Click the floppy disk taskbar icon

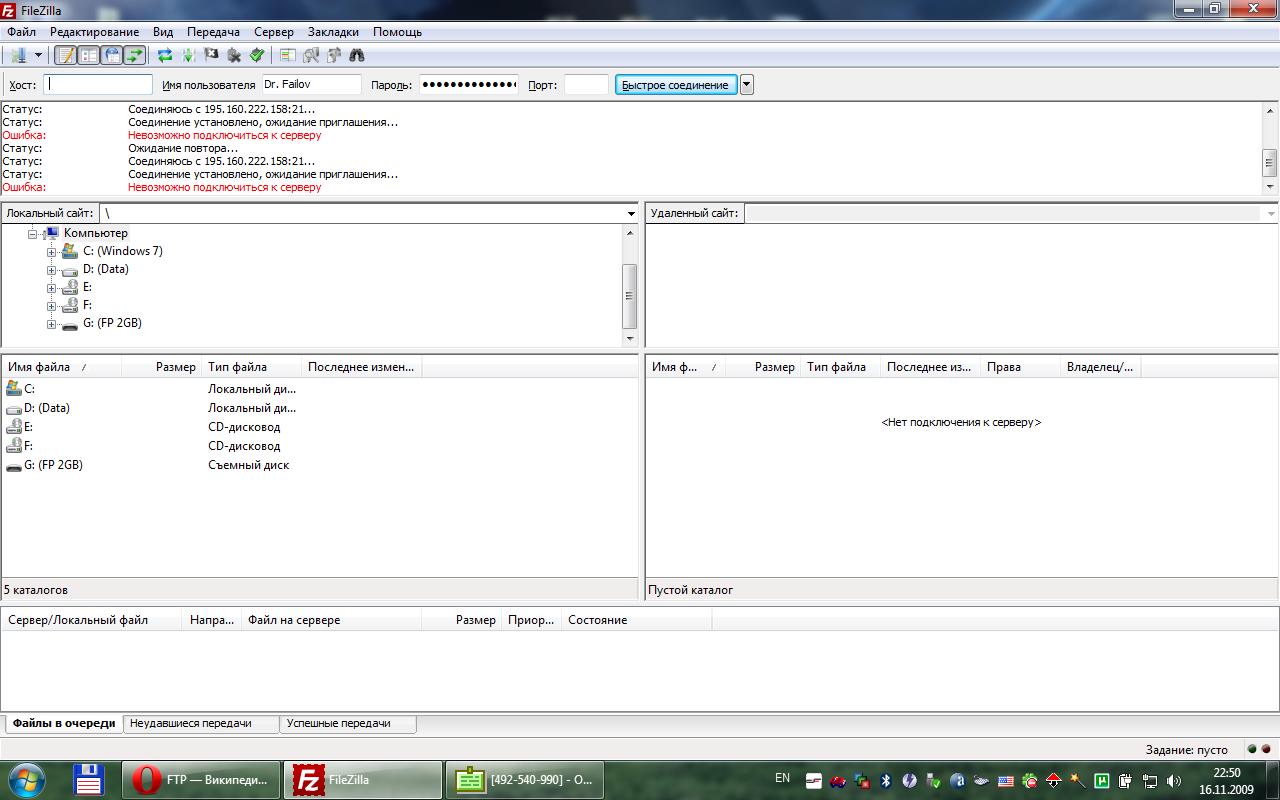pyautogui.click(x=88, y=780)
